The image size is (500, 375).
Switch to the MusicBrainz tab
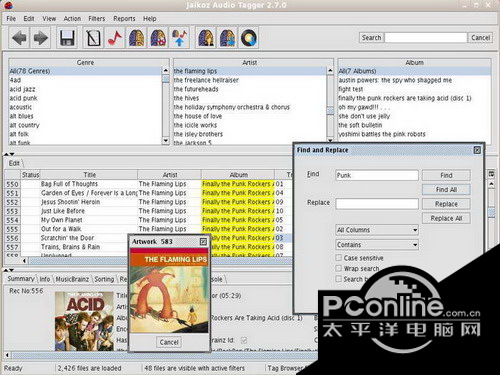point(72,279)
